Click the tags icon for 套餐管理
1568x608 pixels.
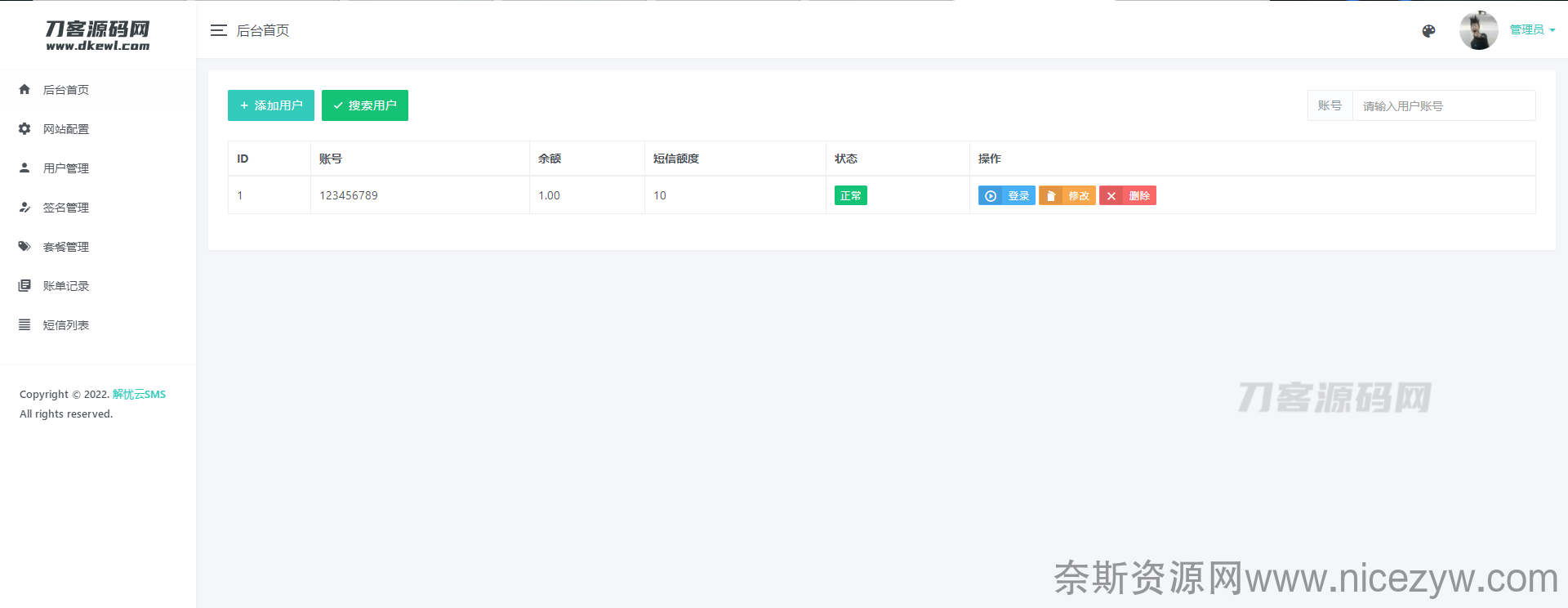pyautogui.click(x=24, y=247)
